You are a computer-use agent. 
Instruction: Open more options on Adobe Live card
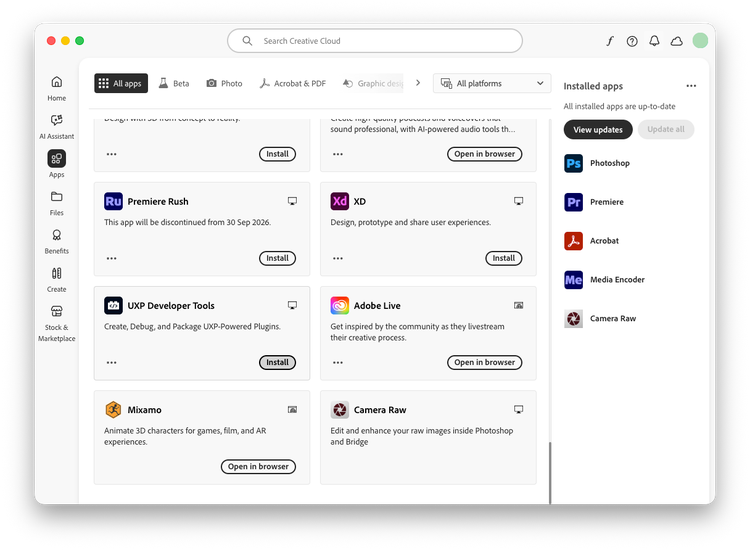tap(338, 363)
